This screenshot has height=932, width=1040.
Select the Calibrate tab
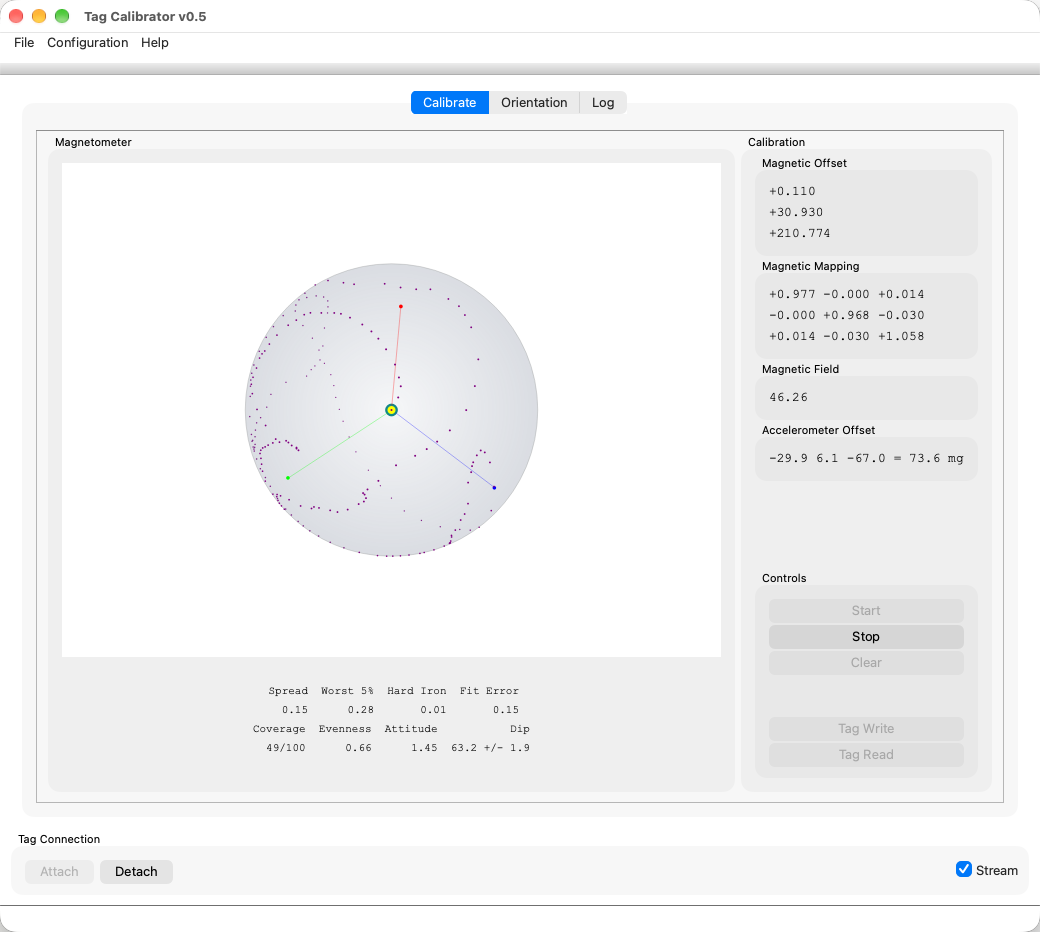pyautogui.click(x=450, y=103)
